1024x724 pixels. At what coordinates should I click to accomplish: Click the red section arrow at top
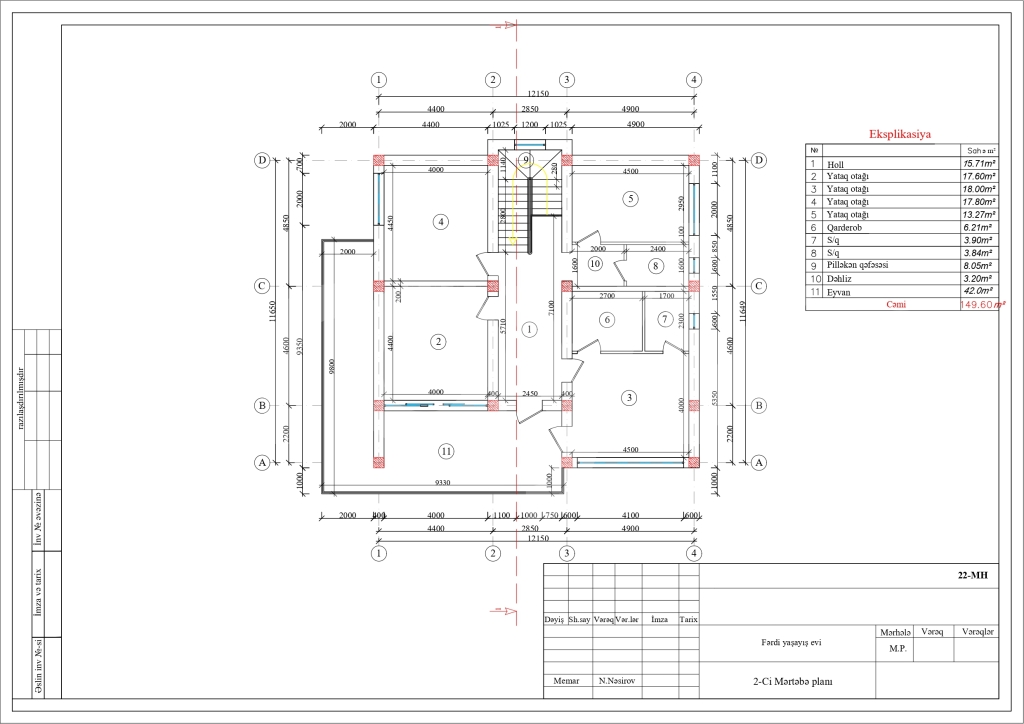pos(507,25)
